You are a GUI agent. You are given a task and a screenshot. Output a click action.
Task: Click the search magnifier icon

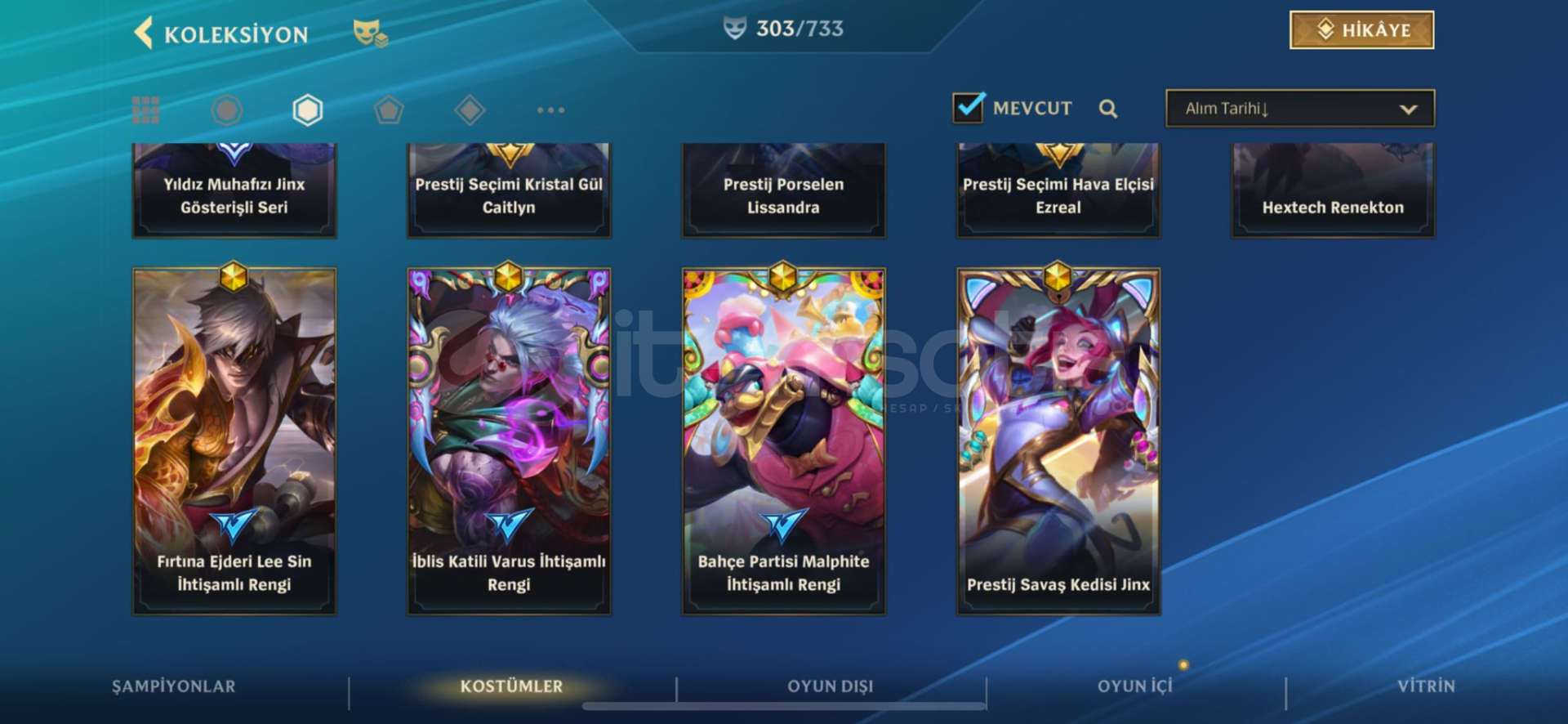point(1108,109)
